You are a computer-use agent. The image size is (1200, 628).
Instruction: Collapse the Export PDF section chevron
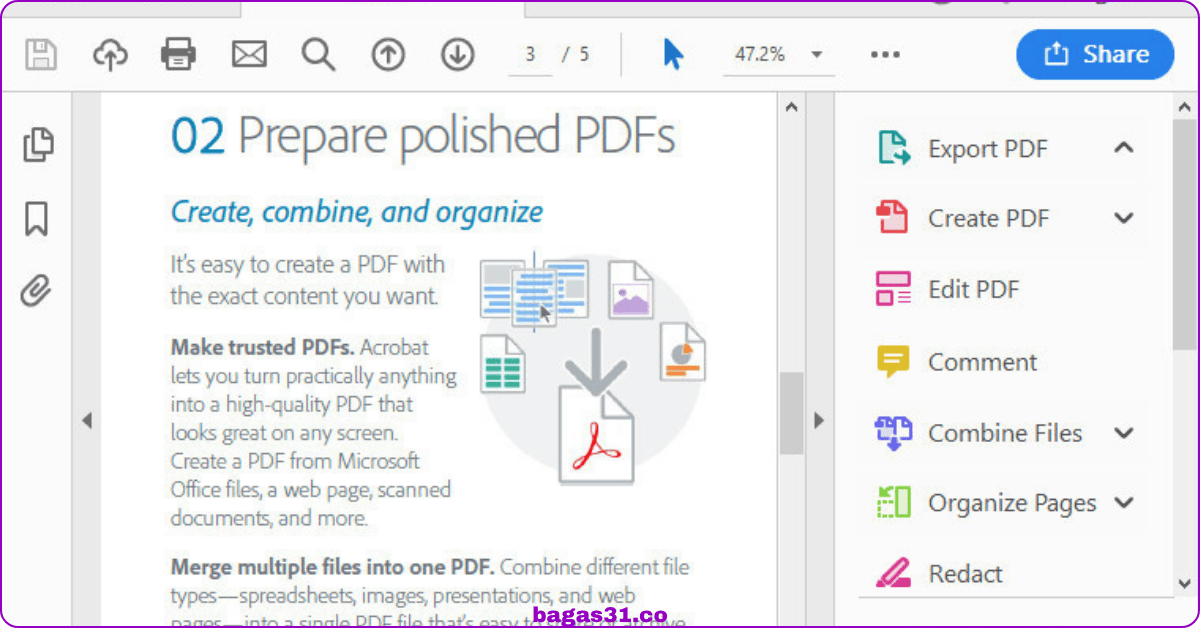[x=1124, y=148]
